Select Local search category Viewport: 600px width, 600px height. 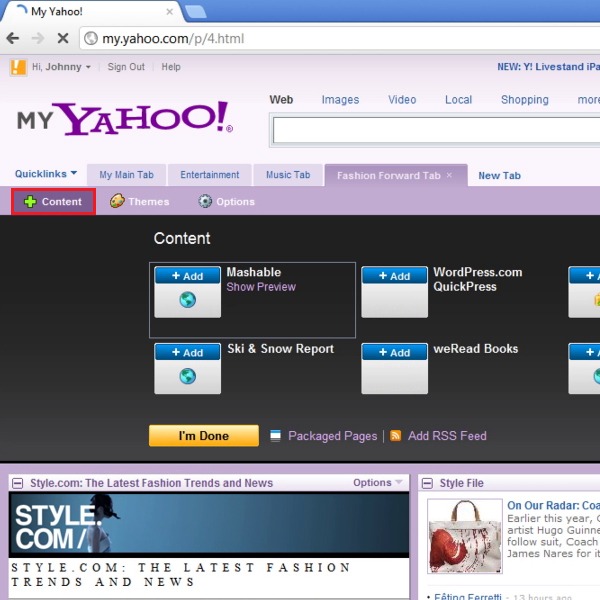458,100
